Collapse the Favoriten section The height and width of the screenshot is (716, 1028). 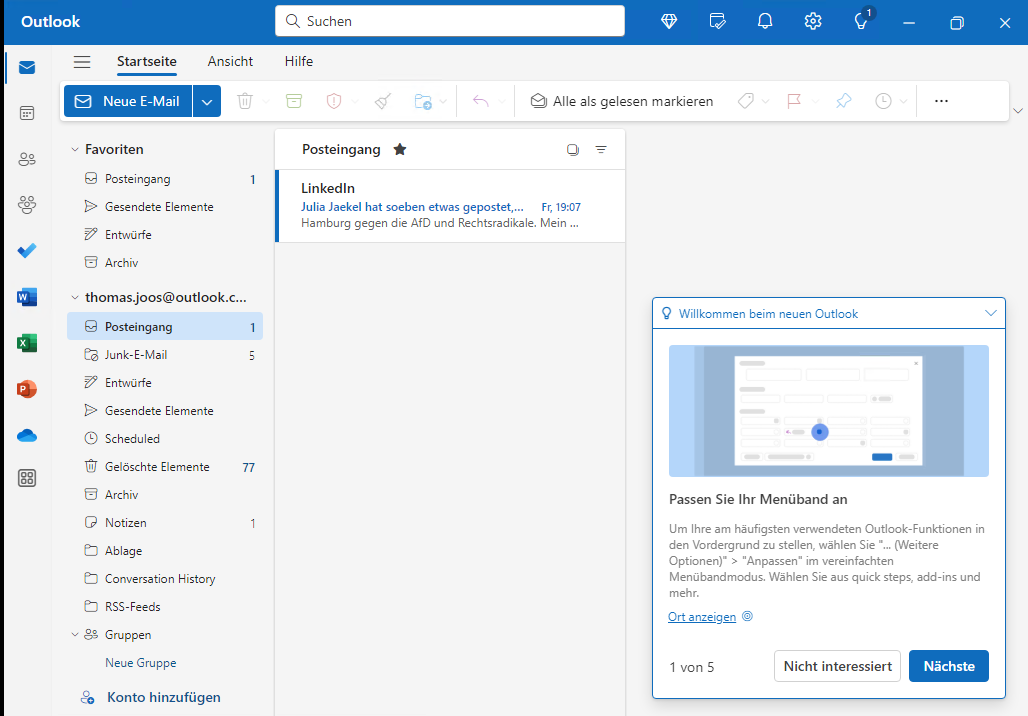74,148
